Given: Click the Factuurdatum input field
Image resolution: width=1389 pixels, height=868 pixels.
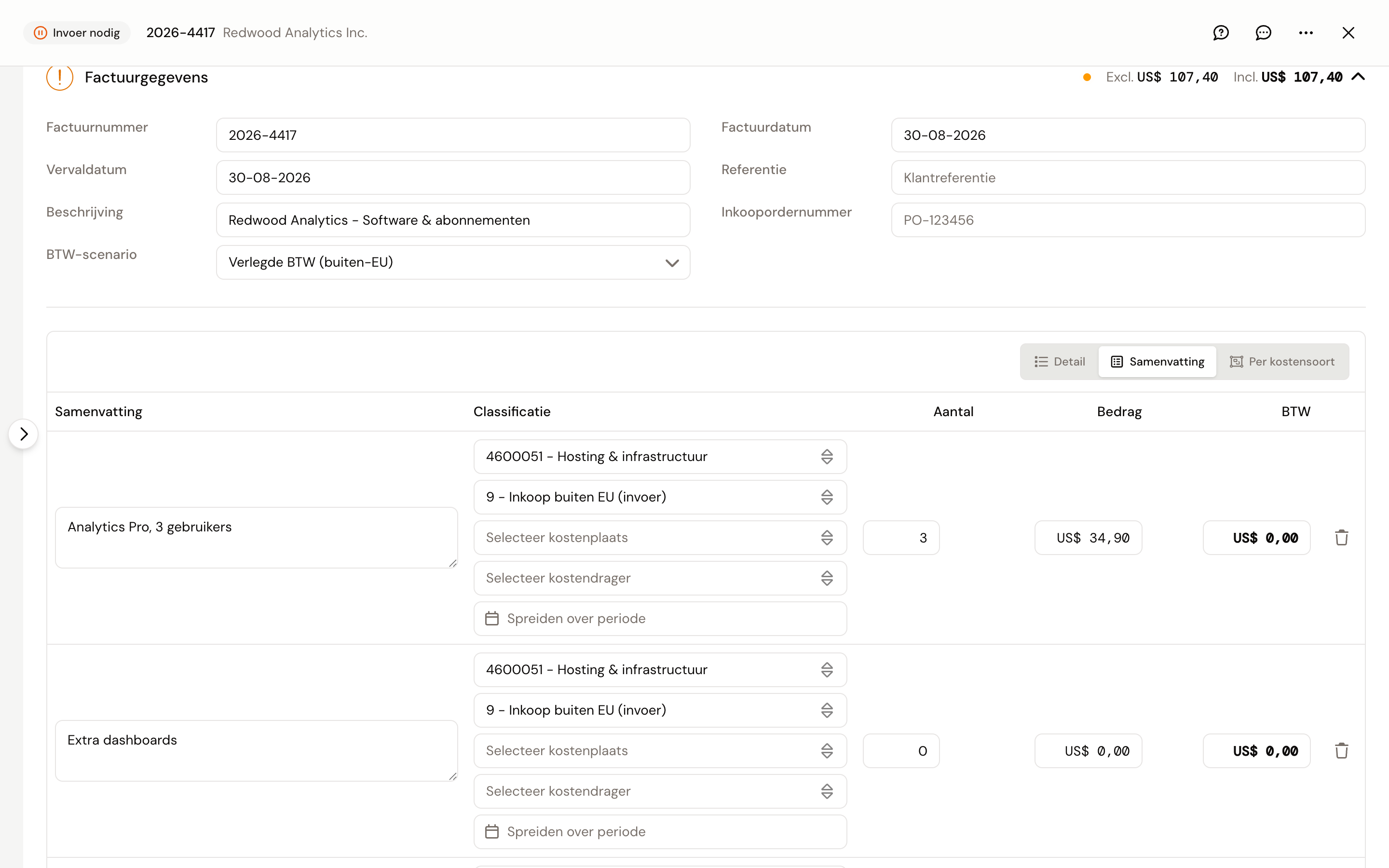Looking at the screenshot, I should (x=1128, y=135).
